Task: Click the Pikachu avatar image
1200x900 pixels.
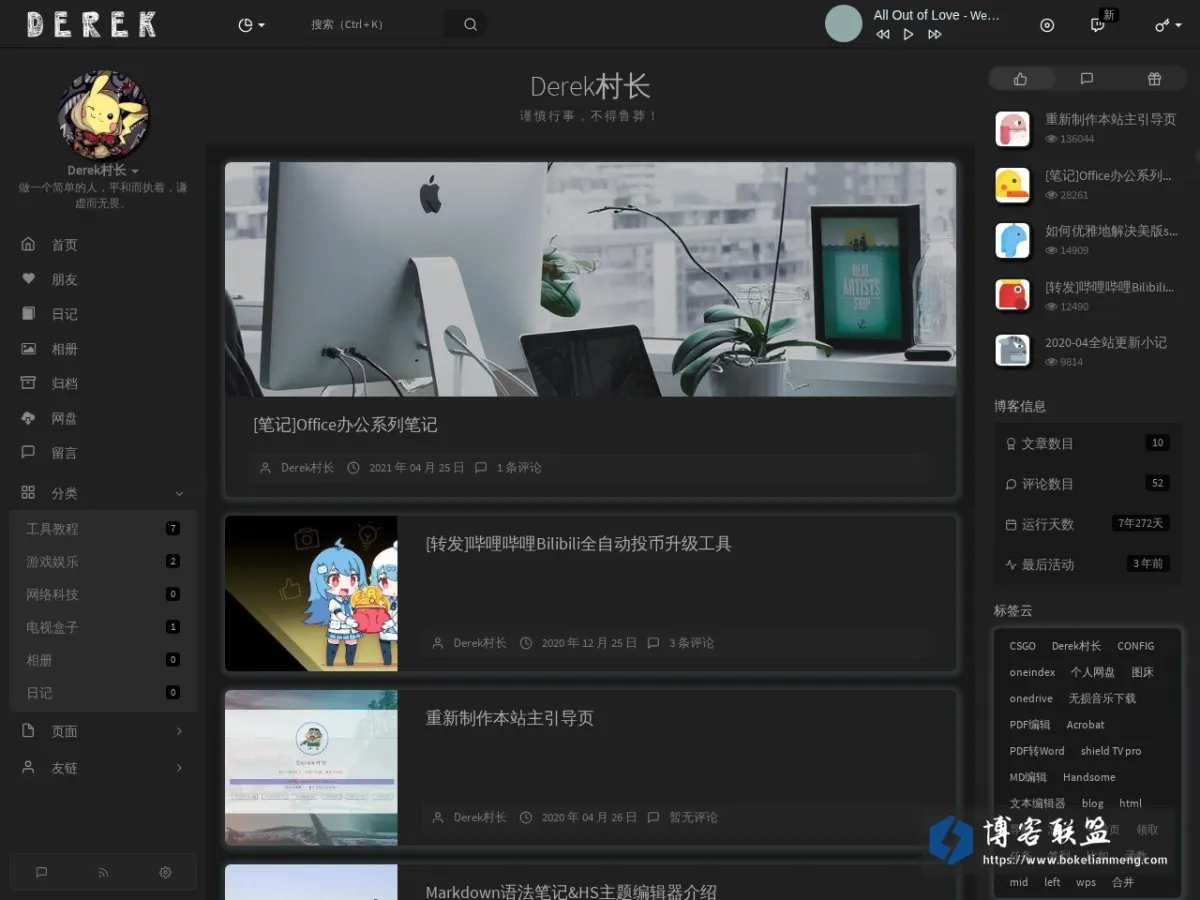Action: point(104,115)
